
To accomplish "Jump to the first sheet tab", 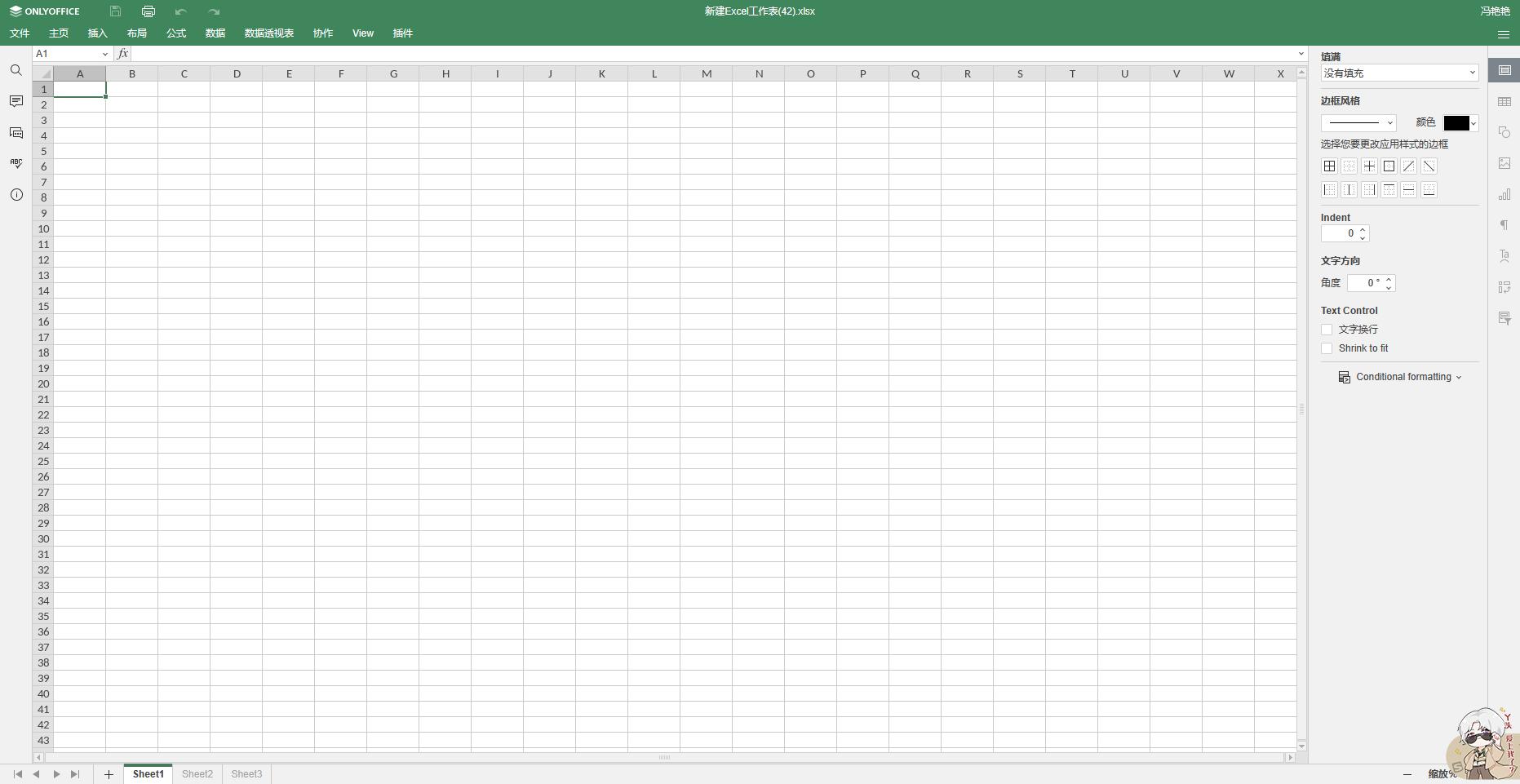I will 17,774.
